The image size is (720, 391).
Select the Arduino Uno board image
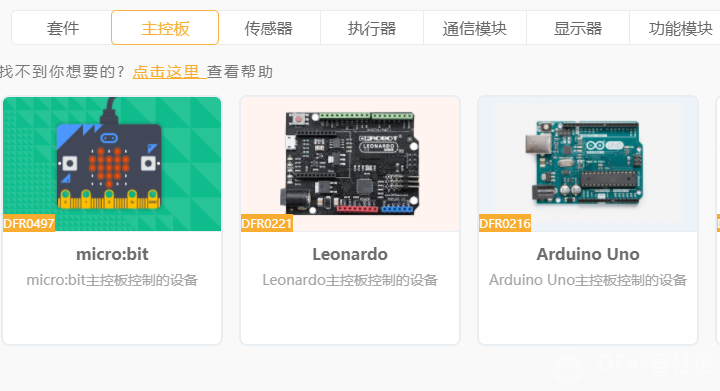point(588,164)
